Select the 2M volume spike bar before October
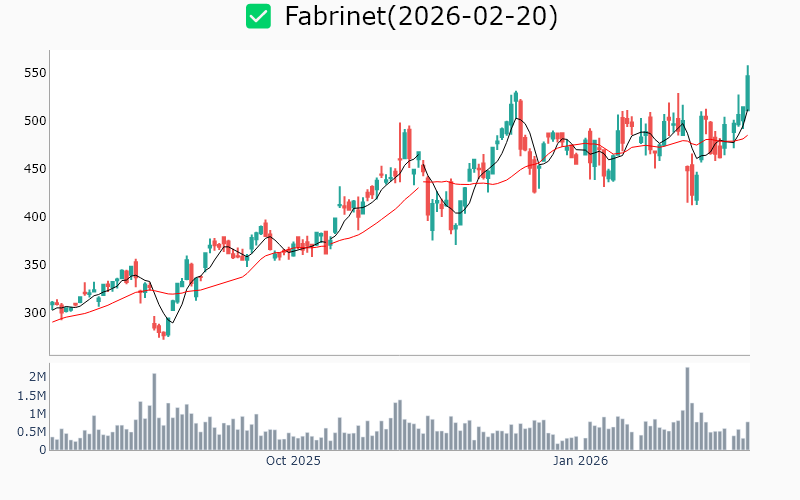 [154, 412]
